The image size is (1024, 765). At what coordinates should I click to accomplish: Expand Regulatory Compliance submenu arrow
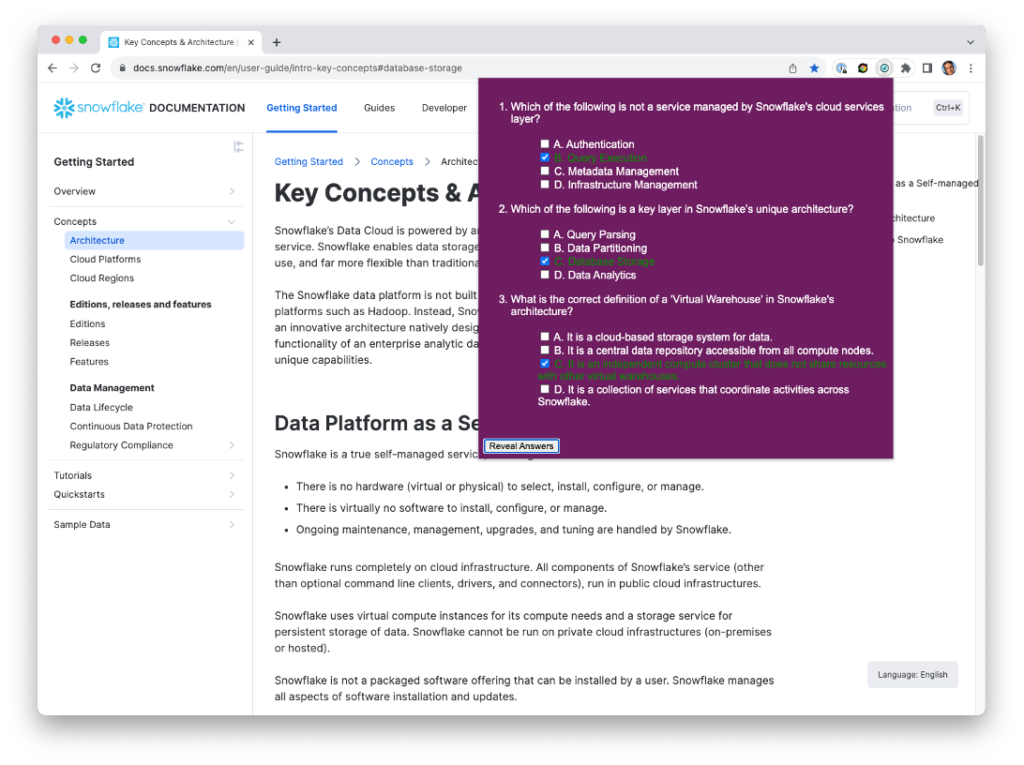[232, 445]
